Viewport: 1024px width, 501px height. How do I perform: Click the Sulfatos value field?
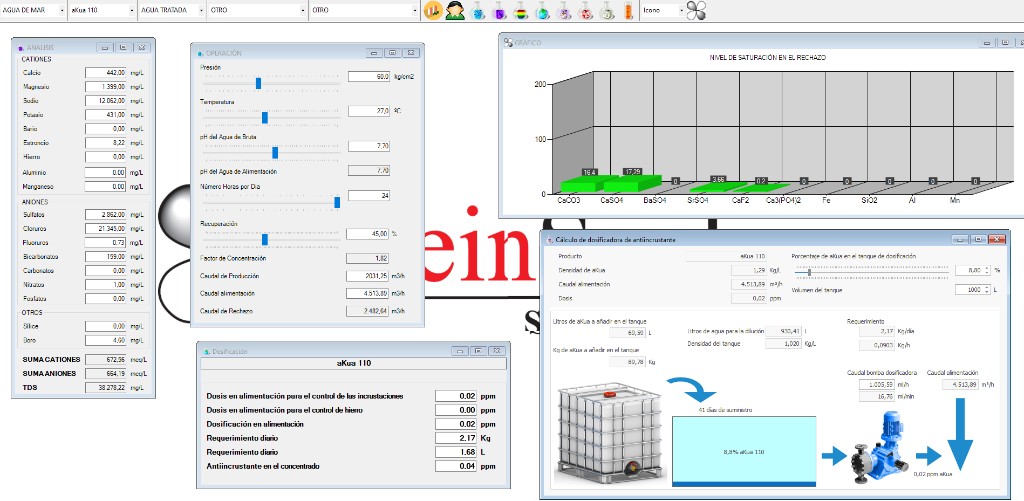(105, 214)
